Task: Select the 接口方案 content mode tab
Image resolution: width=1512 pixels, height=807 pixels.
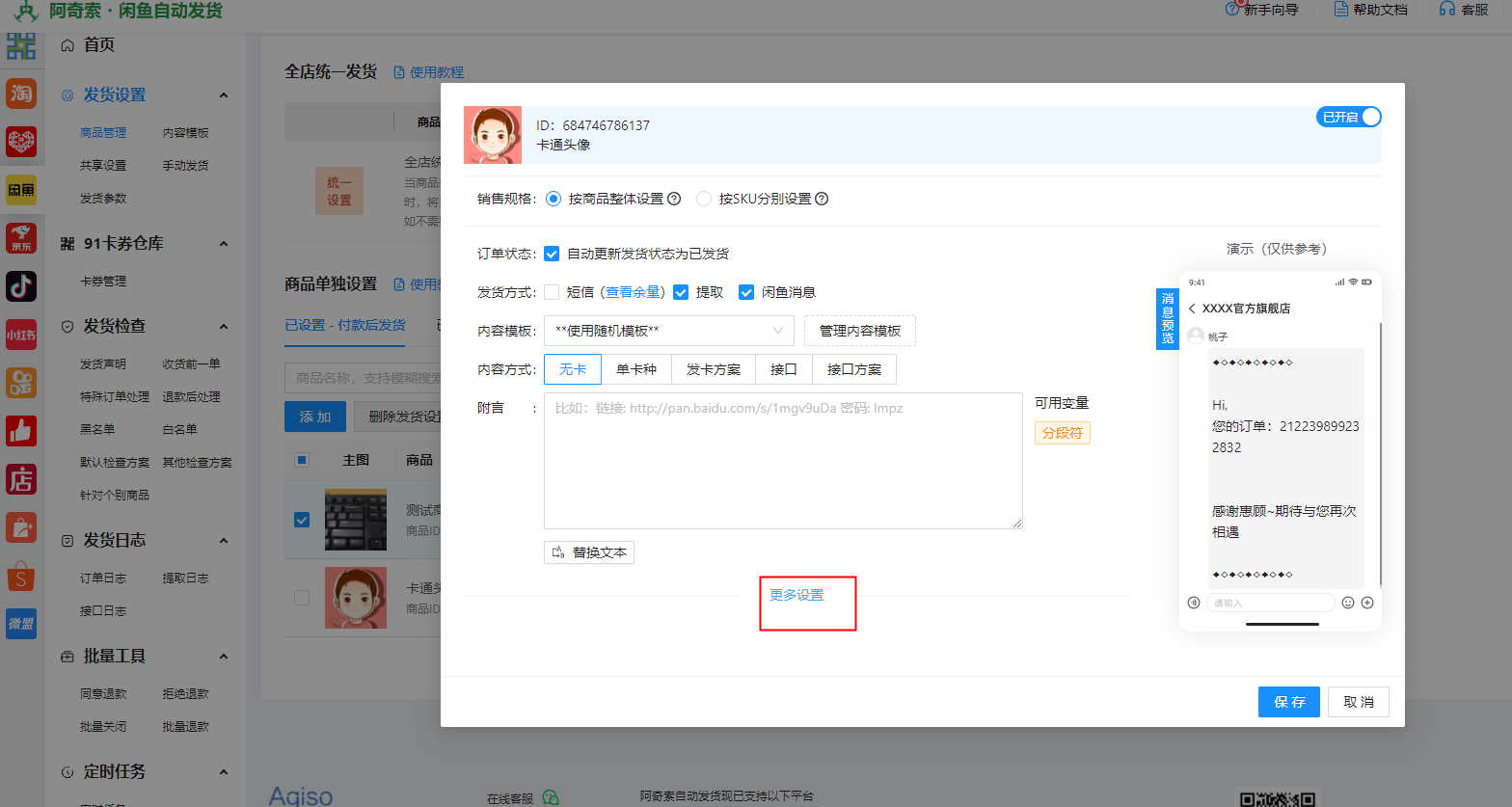Action: (854, 369)
